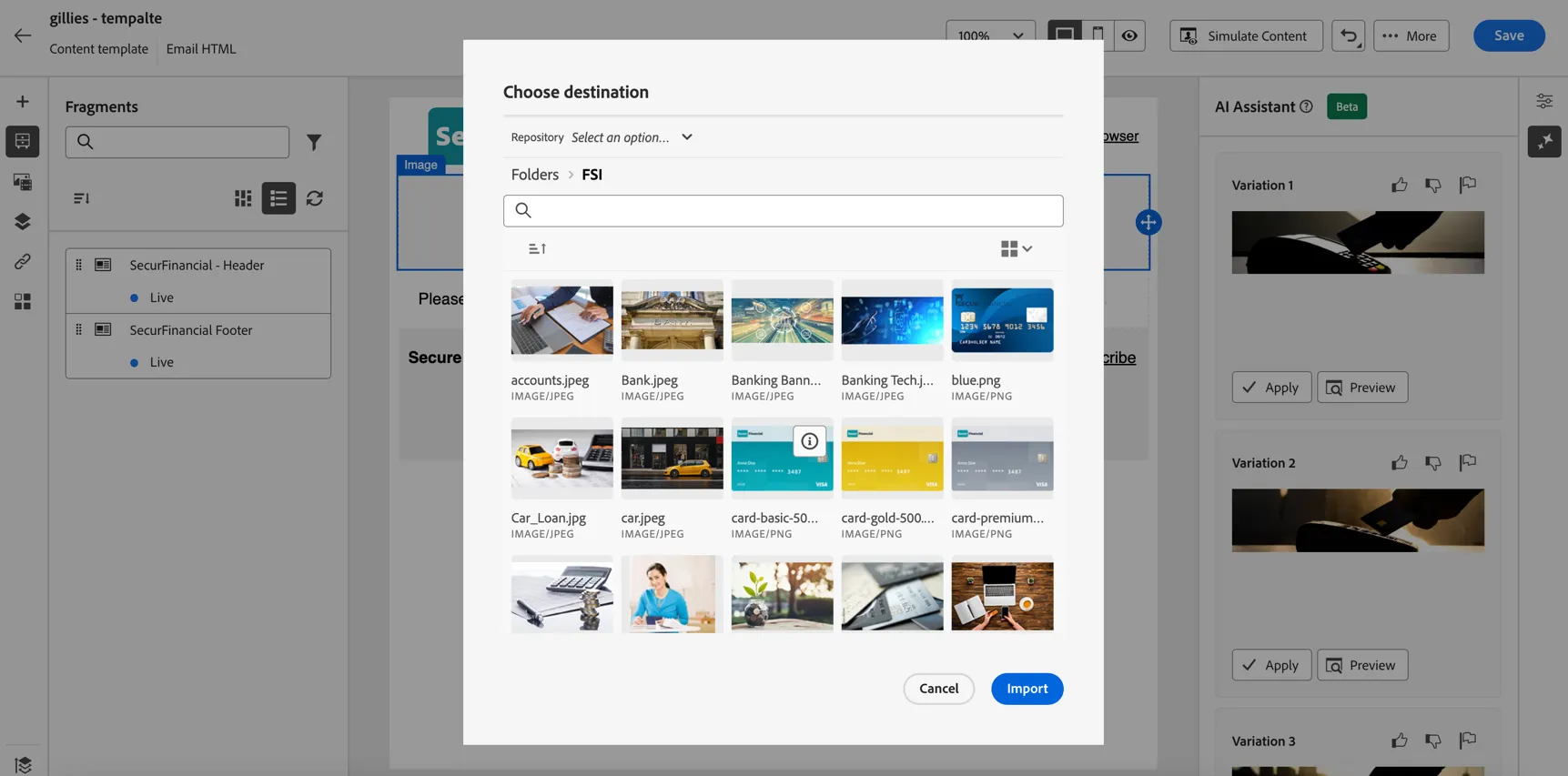Switch Fragments to grid view

[x=243, y=198]
